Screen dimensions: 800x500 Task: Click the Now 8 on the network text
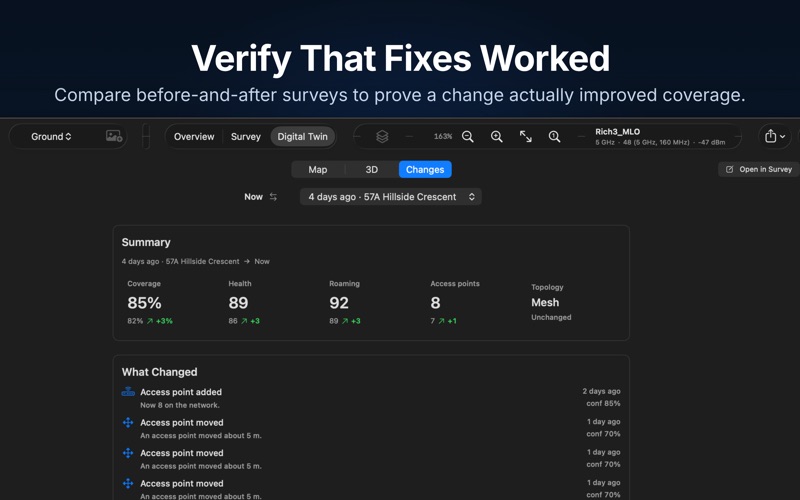[180, 405]
